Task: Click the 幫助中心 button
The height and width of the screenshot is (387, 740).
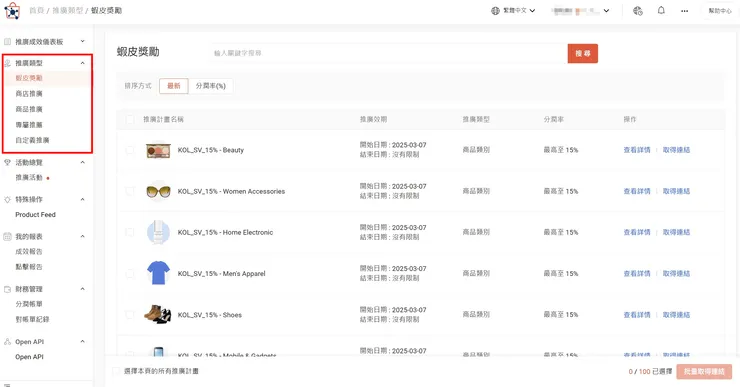Action: coord(720,10)
